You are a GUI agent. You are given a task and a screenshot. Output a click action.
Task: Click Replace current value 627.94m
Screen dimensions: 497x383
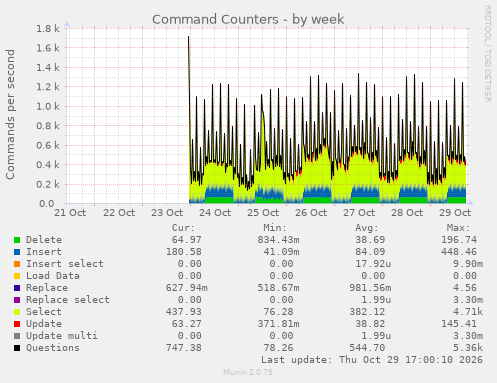point(187,288)
